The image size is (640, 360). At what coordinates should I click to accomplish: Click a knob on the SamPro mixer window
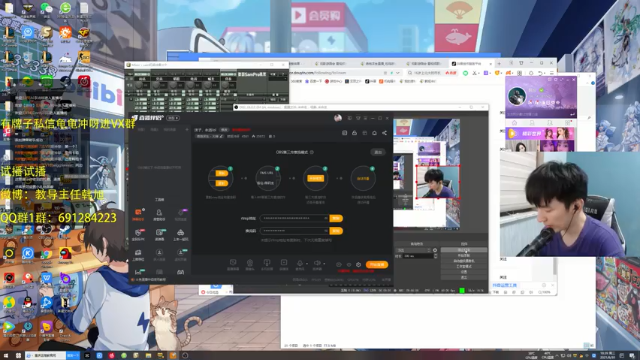139,85
